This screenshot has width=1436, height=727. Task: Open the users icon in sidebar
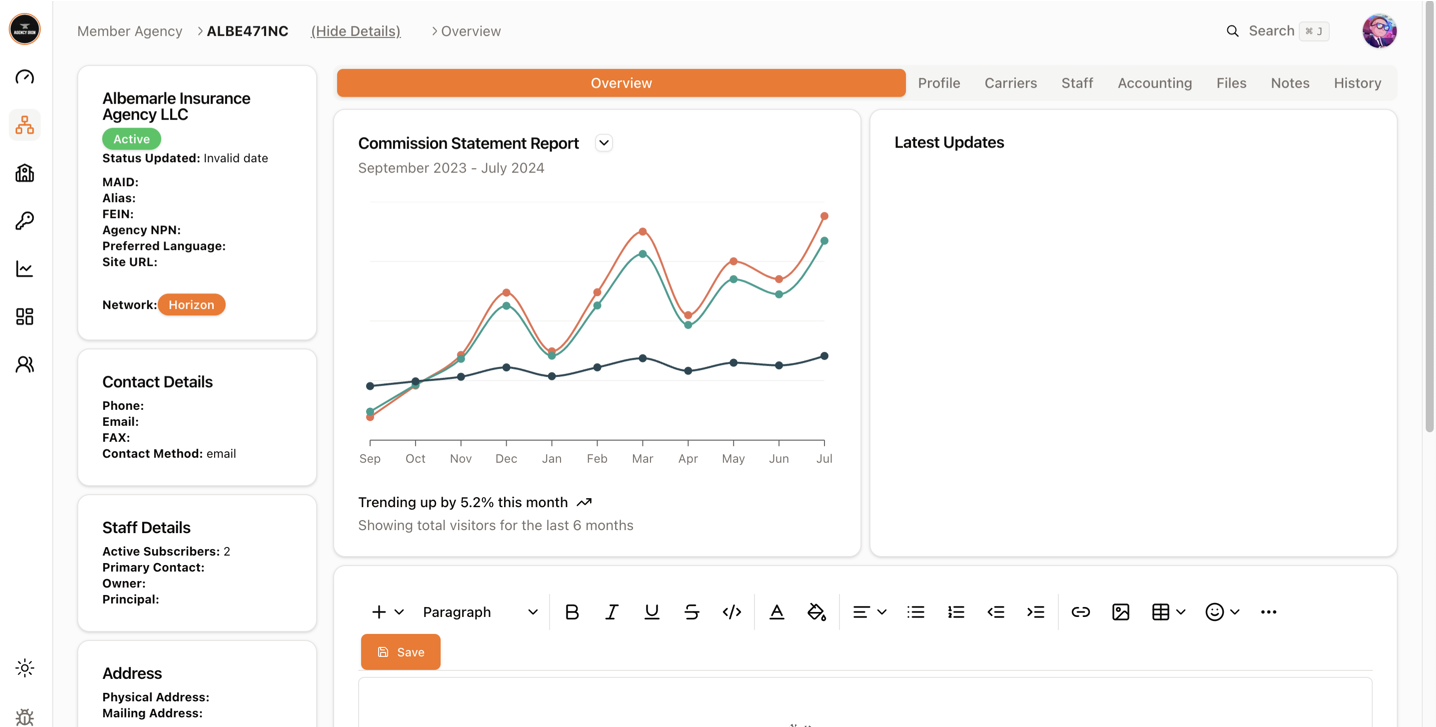click(x=25, y=365)
